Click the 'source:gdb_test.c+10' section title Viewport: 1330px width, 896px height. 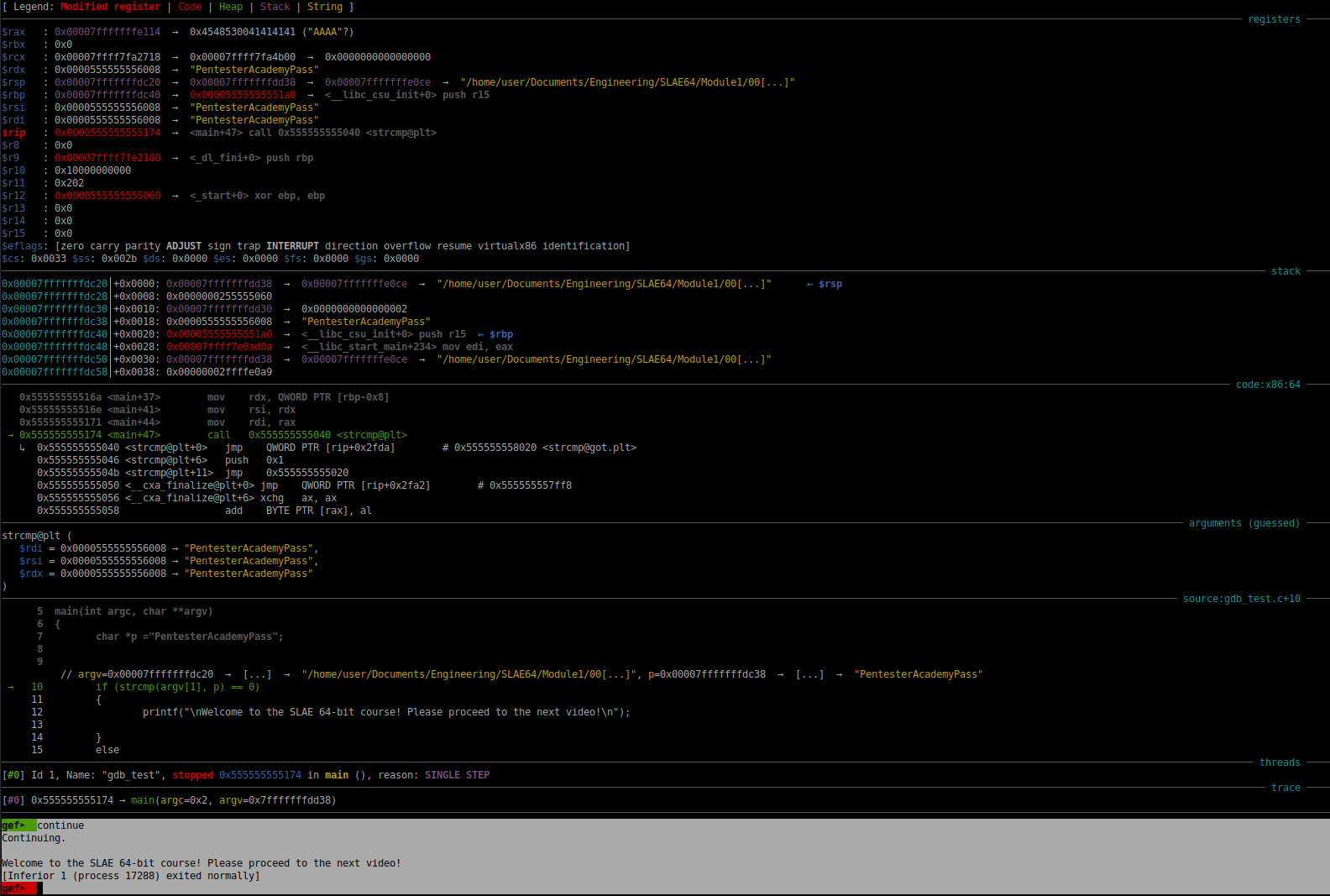click(1242, 599)
